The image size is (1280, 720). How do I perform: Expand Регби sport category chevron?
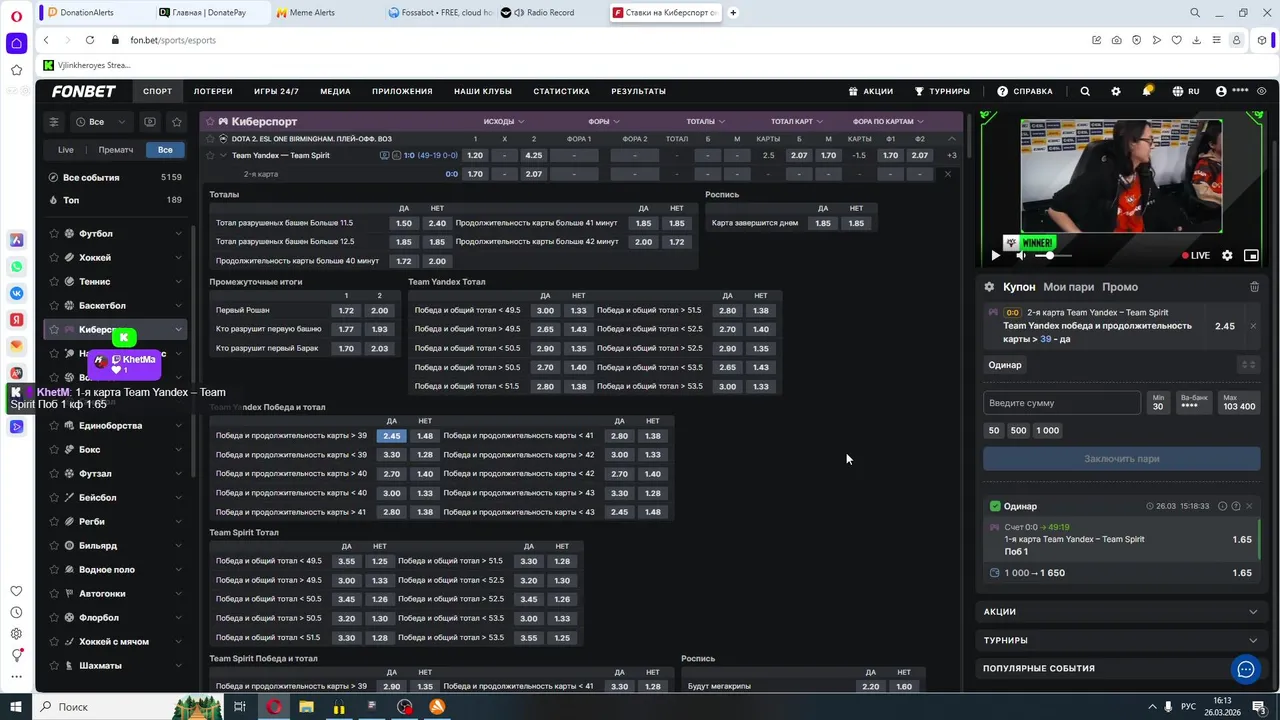pos(178,522)
